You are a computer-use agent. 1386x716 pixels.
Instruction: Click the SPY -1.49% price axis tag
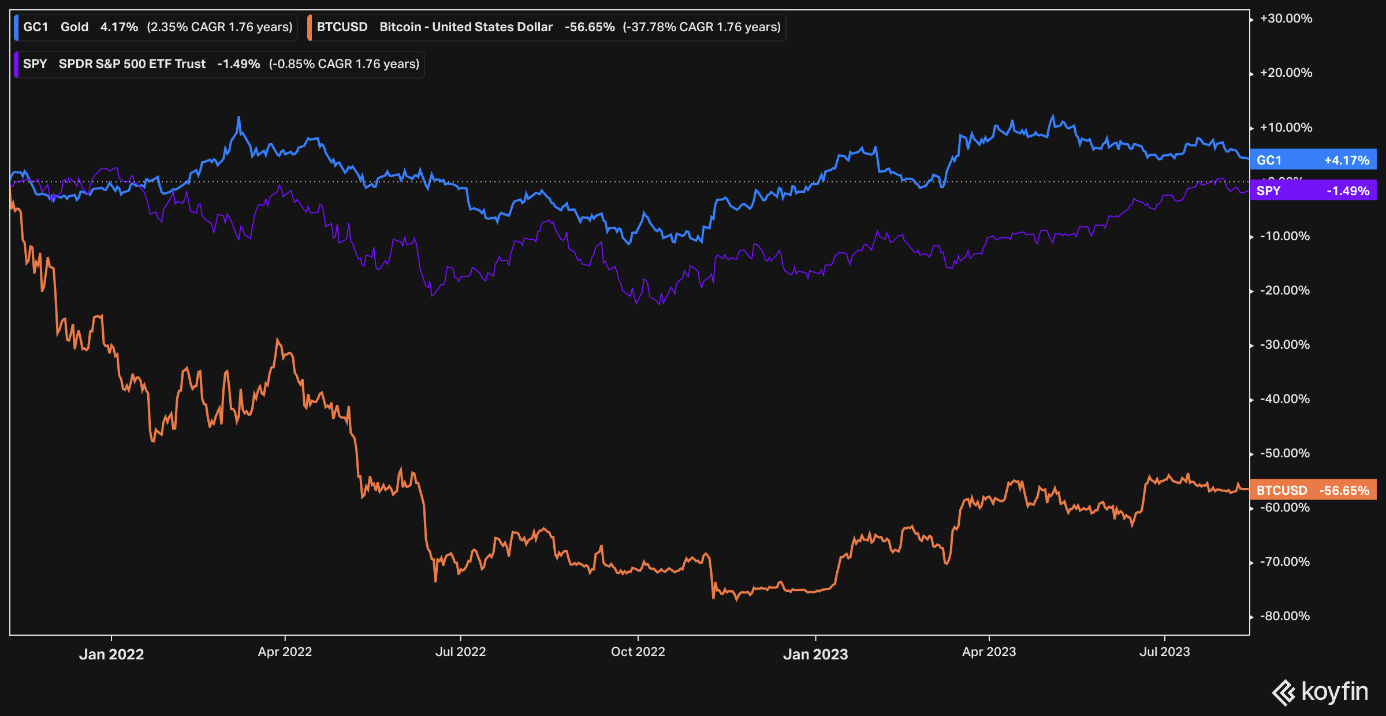click(1313, 190)
